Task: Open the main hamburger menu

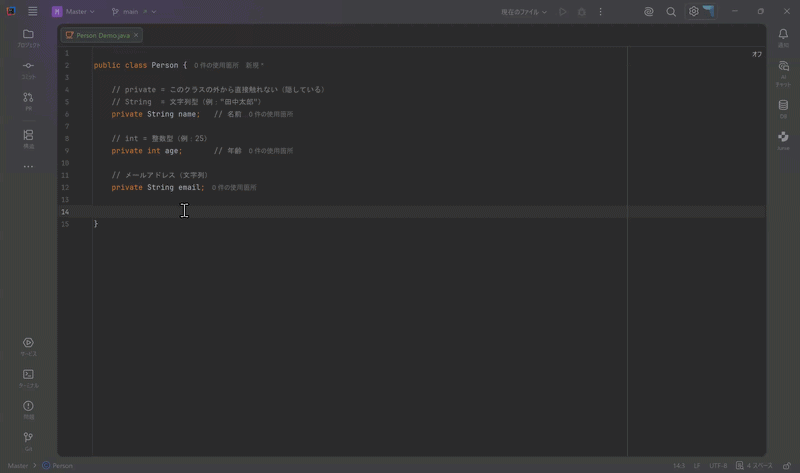Action: pyautogui.click(x=33, y=11)
